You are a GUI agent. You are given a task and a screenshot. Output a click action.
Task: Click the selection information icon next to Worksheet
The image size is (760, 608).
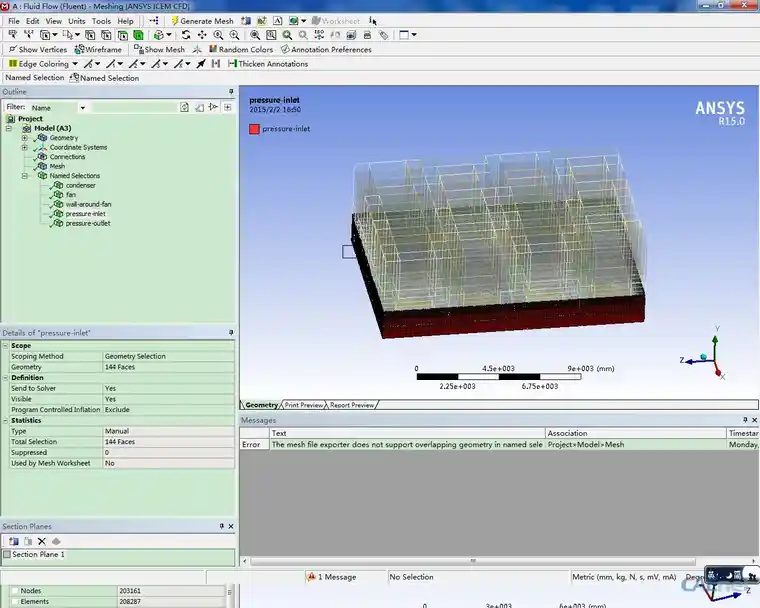click(x=372, y=21)
